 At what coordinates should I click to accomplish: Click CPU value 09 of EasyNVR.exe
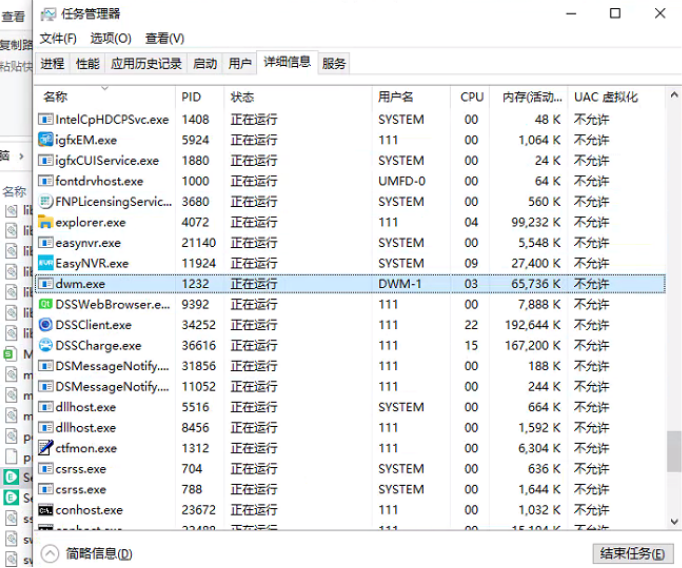point(471,263)
